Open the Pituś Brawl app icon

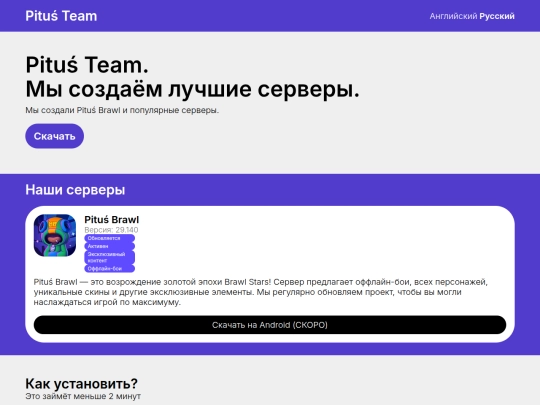55,235
